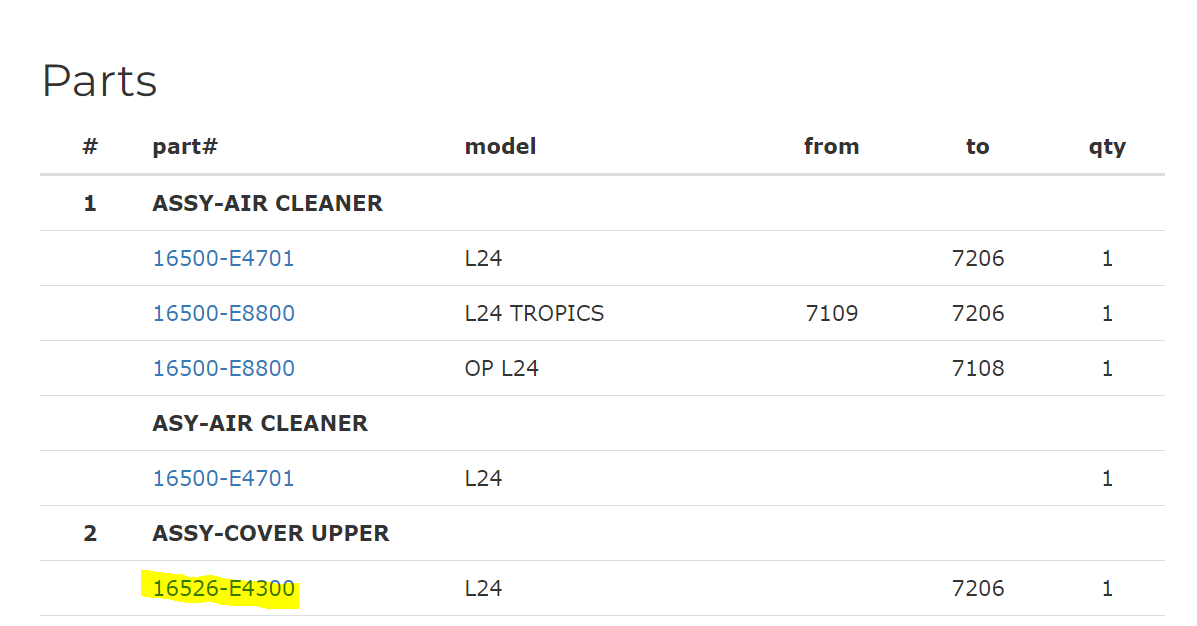Click the part# column header

[185, 147]
